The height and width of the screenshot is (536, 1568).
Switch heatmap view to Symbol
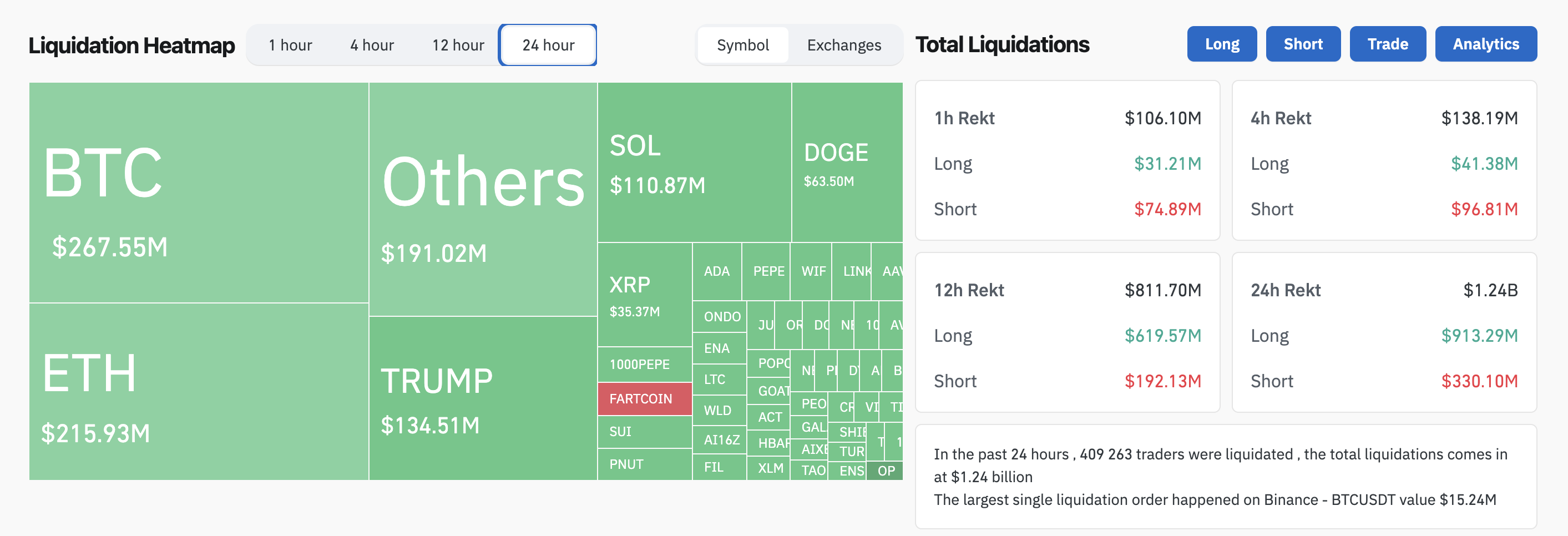tap(742, 45)
